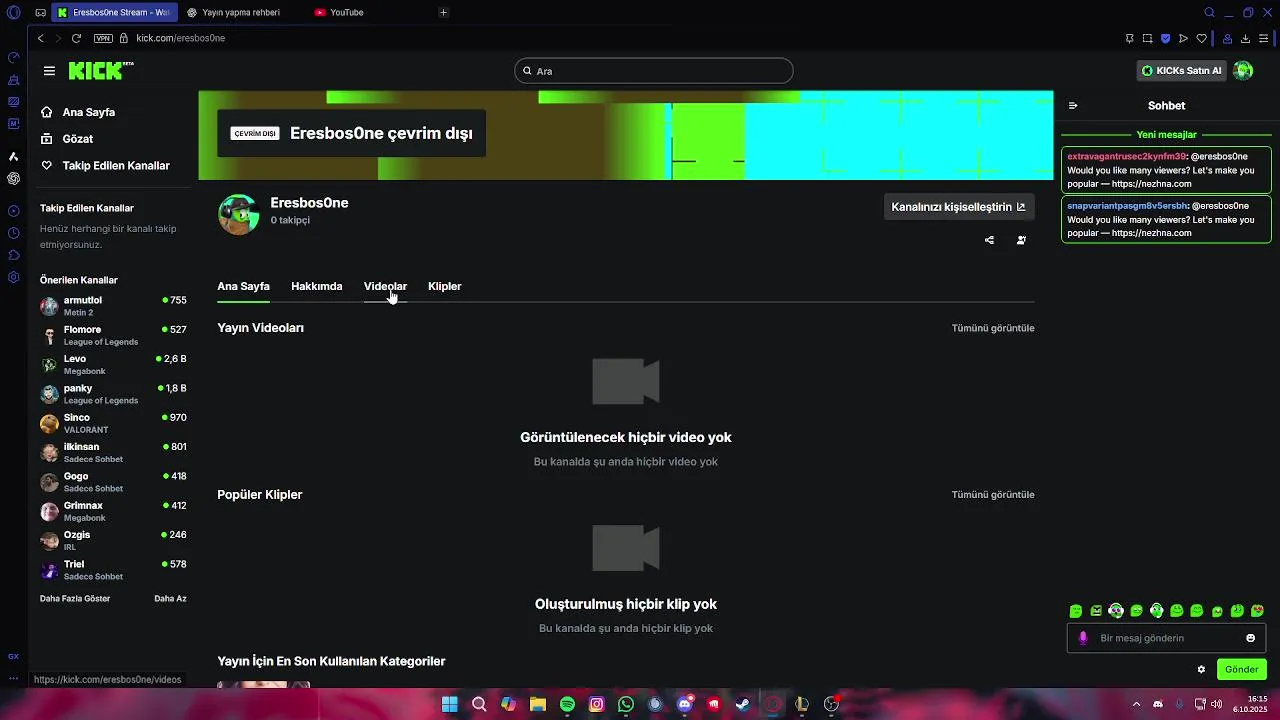The width and height of the screenshot is (1280, 720).
Task: Open the Kick hamburger menu
Action: pos(49,71)
